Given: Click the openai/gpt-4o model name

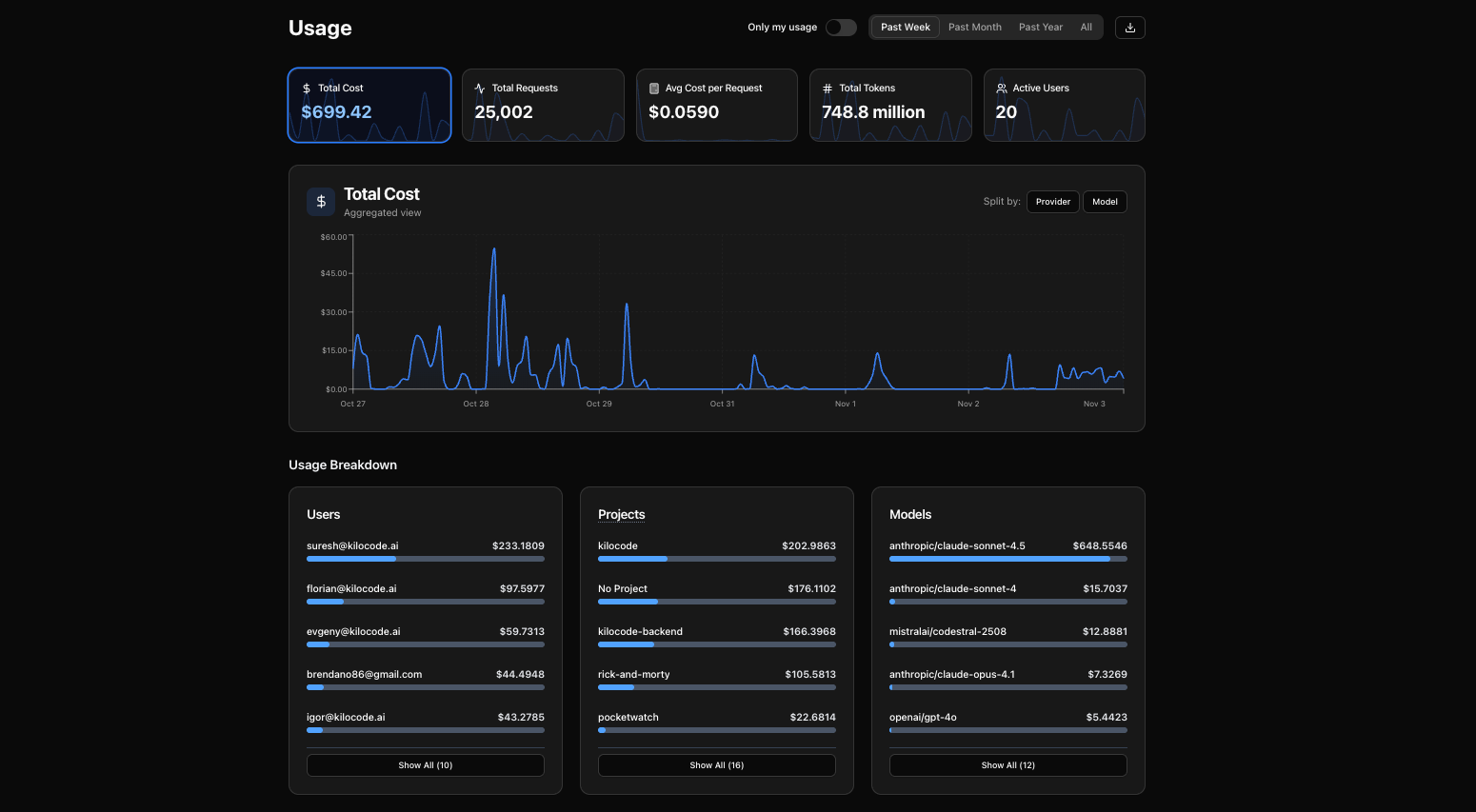Looking at the screenshot, I should point(924,717).
